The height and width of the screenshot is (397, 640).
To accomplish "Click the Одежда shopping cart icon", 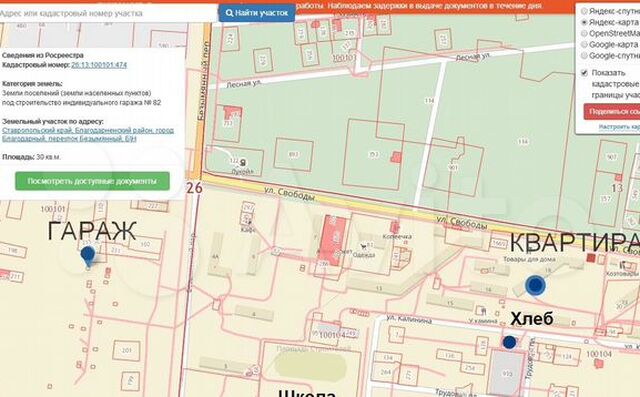I will (362, 246).
